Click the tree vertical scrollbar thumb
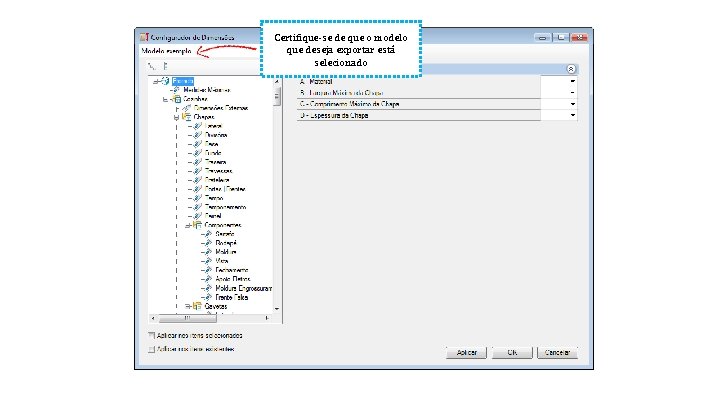The height and width of the screenshot is (405, 720). pos(276,96)
